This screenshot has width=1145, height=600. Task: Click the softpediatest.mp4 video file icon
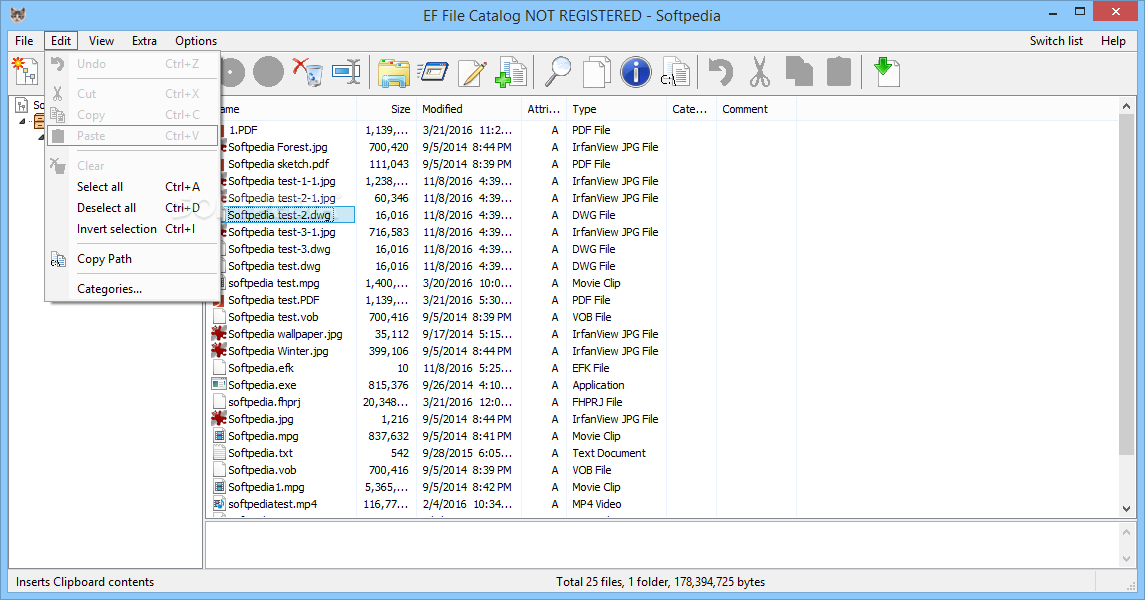[218, 504]
